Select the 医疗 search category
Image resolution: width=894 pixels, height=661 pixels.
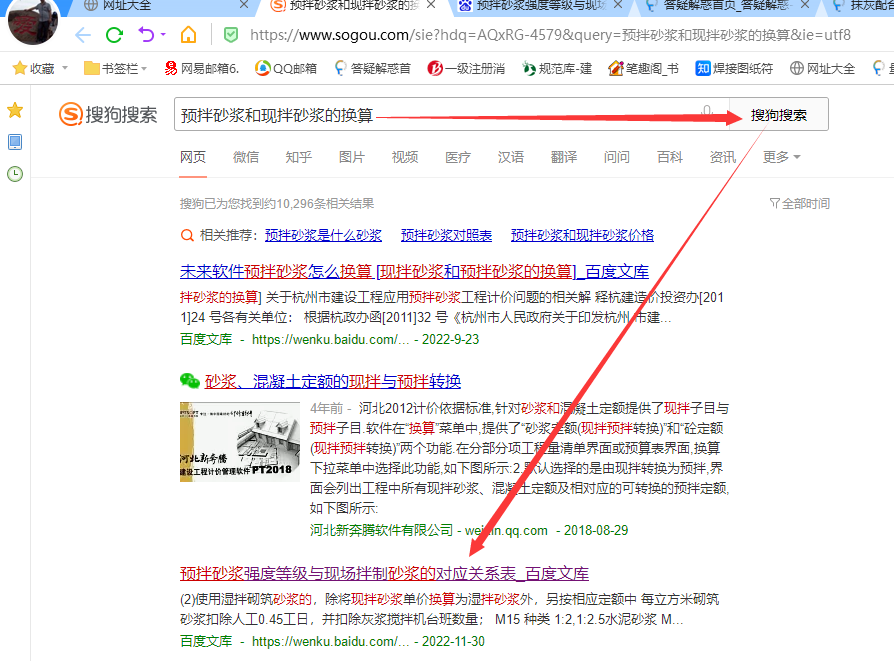pos(458,157)
